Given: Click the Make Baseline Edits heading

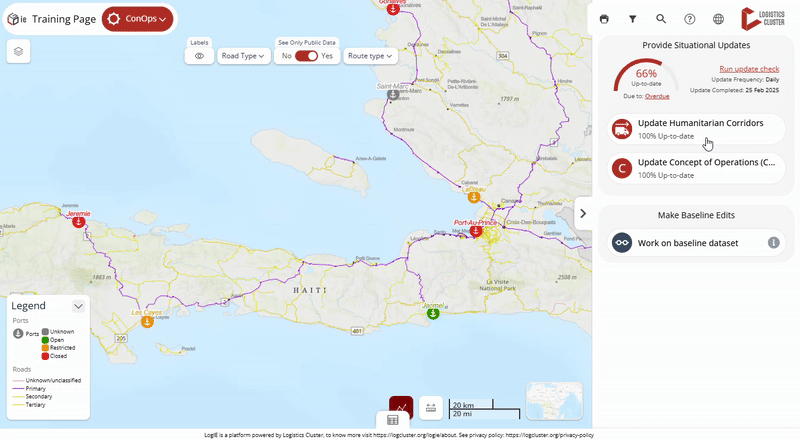Looking at the screenshot, I should 696,215.
